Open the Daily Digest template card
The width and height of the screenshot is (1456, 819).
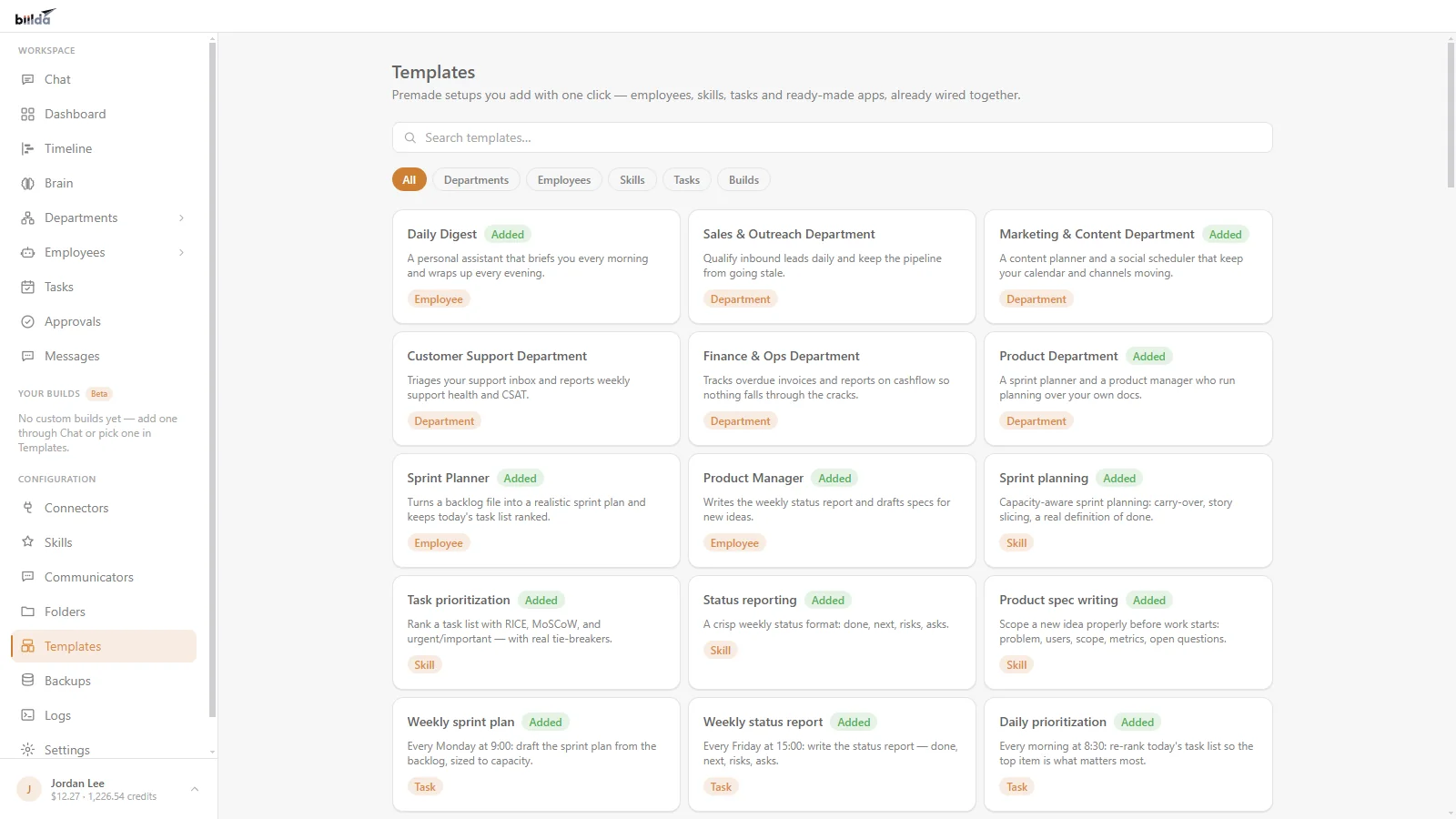pyautogui.click(x=536, y=267)
